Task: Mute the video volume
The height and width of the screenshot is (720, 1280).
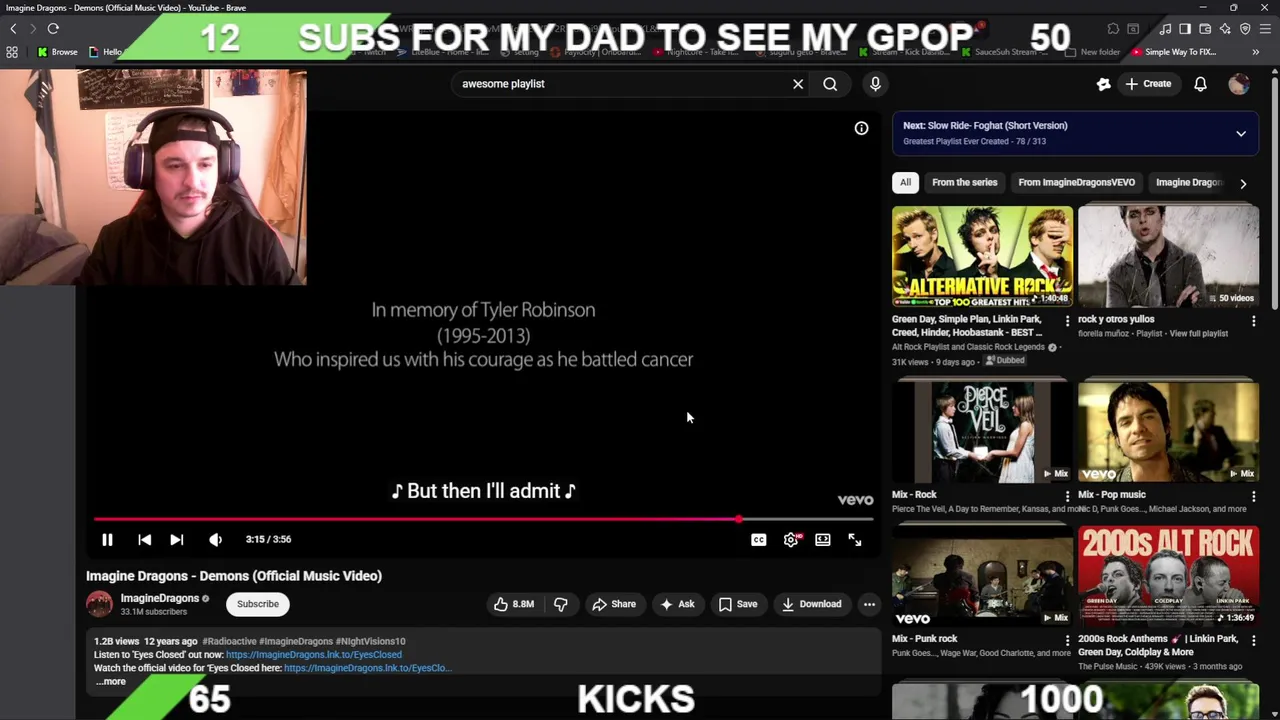Action: tap(215, 539)
